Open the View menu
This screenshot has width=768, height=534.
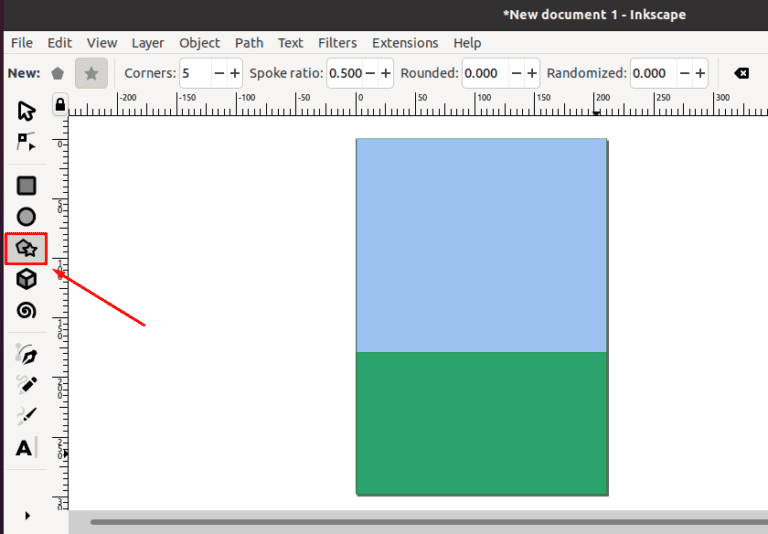[102, 43]
